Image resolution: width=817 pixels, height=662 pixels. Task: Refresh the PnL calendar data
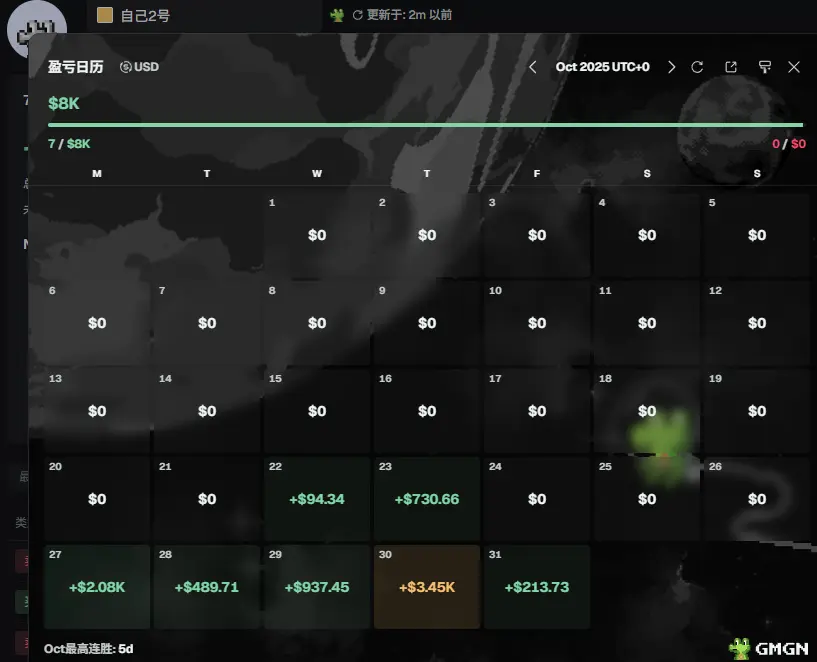click(x=697, y=67)
